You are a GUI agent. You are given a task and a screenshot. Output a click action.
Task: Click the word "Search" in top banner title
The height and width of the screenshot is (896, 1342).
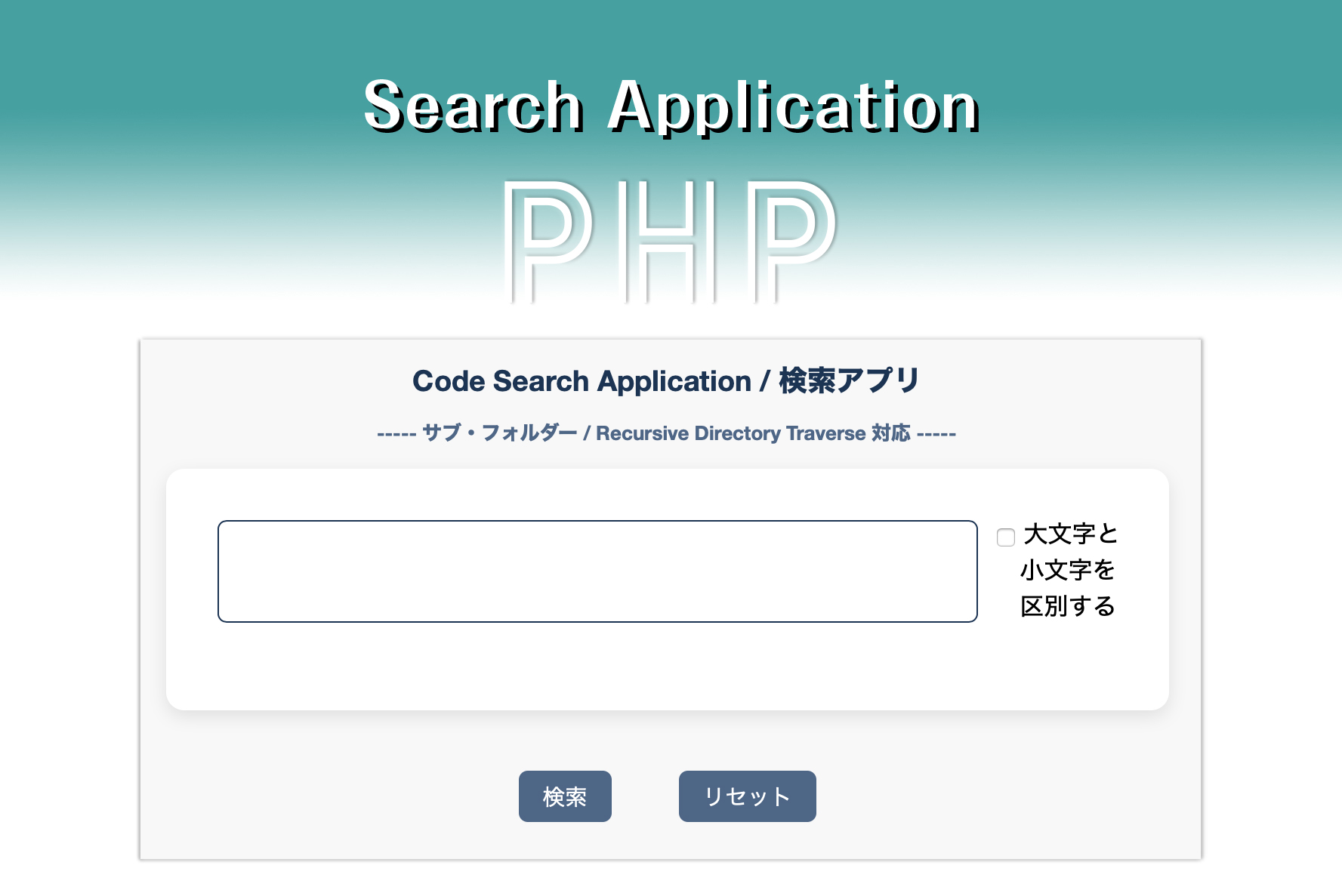coord(473,107)
